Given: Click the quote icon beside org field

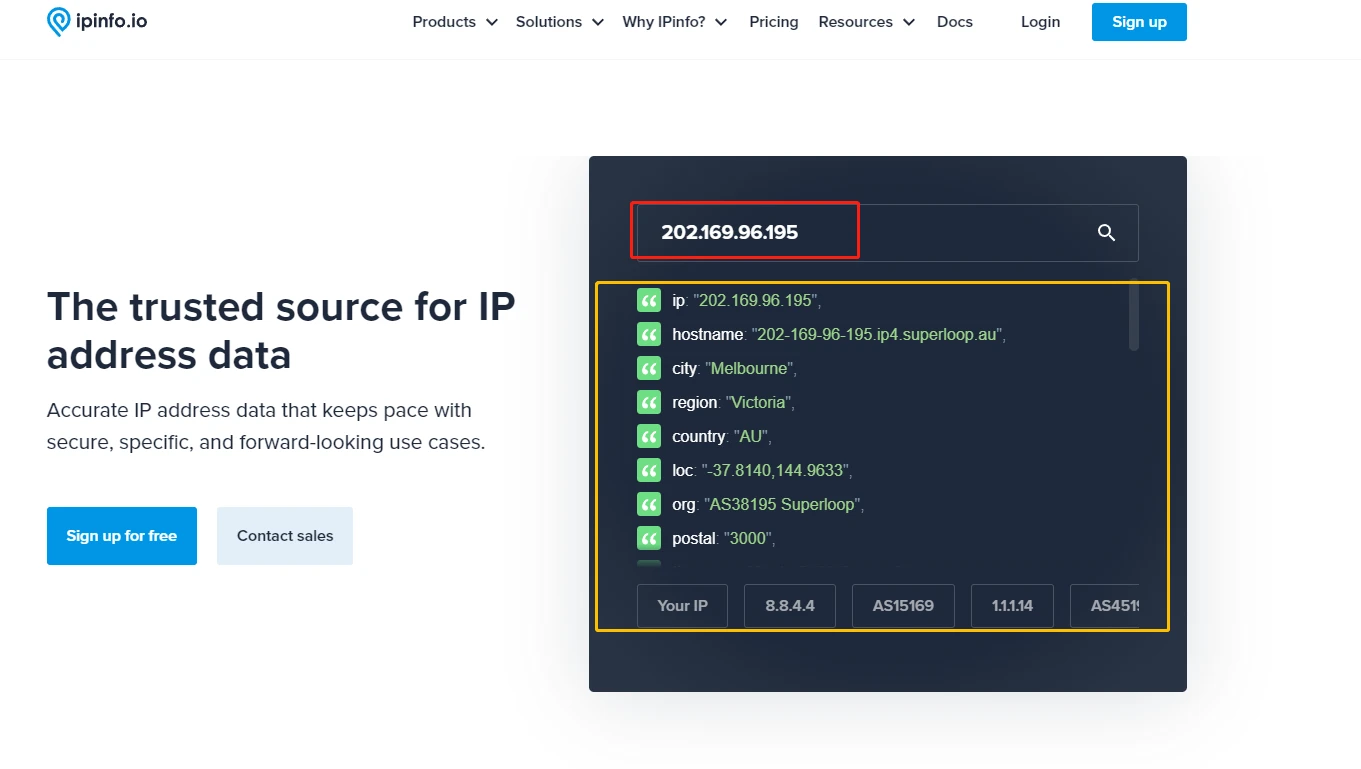Looking at the screenshot, I should tap(649, 504).
